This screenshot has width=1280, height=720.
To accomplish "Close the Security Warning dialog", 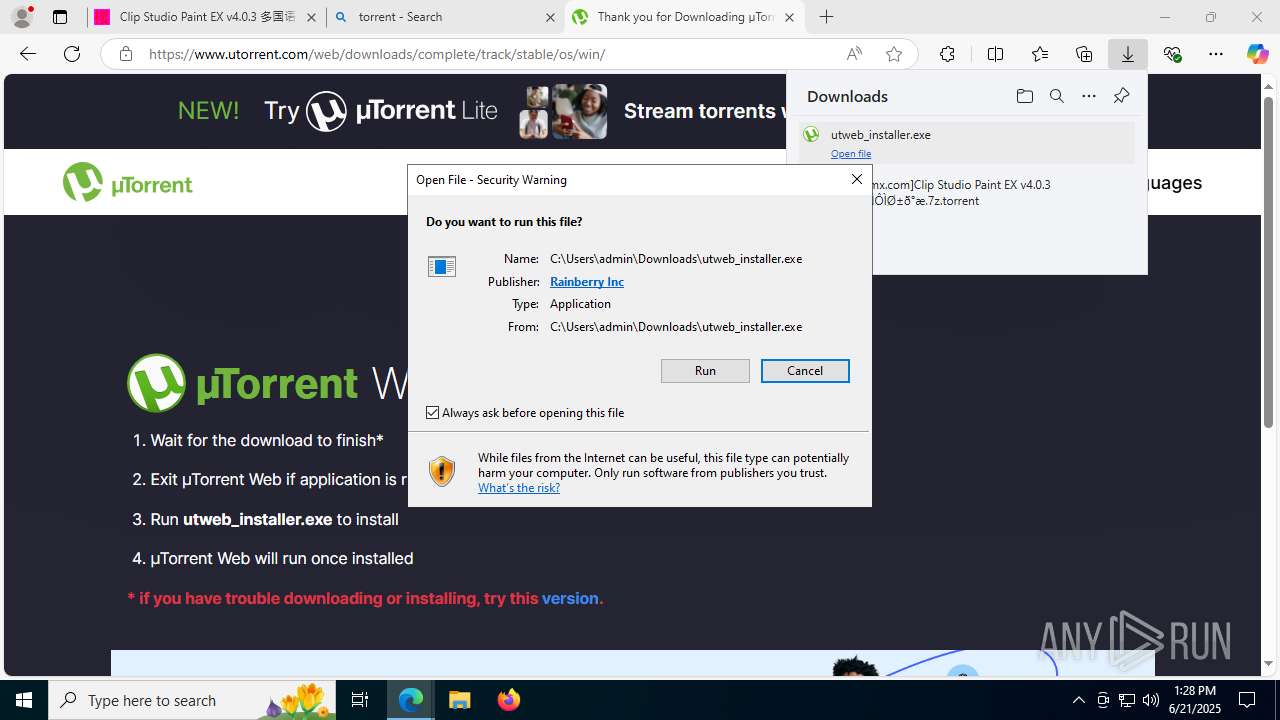I will coord(856,179).
